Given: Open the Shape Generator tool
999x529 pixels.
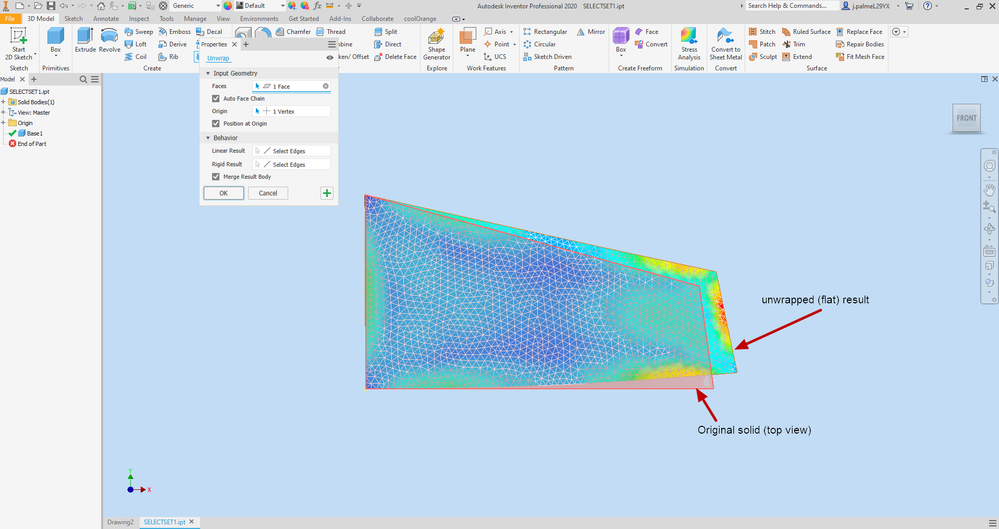Looking at the screenshot, I should pos(436,40).
